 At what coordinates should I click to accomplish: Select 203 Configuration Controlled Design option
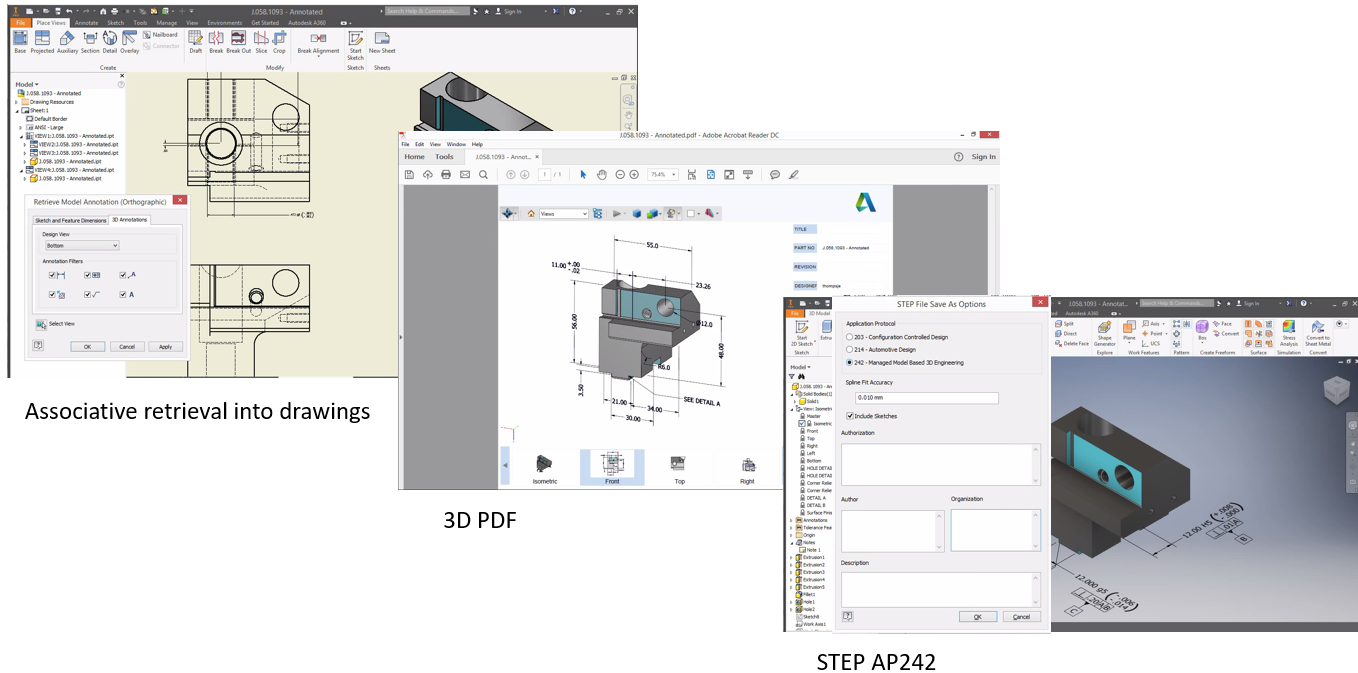click(850, 338)
